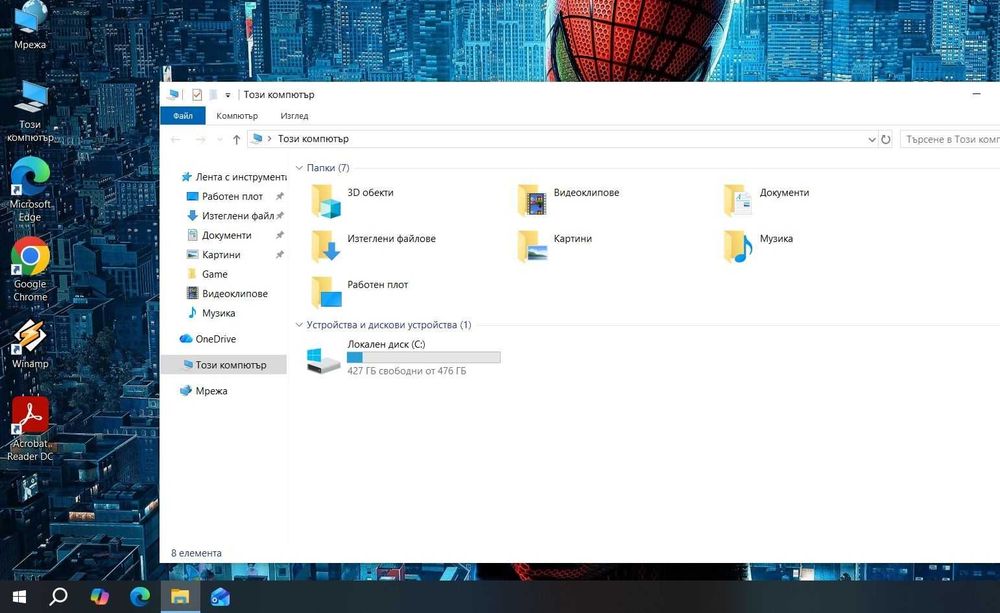Switch to the Изглед ribbon tab
The width and height of the screenshot is (1000, 613).
point(294,115)
